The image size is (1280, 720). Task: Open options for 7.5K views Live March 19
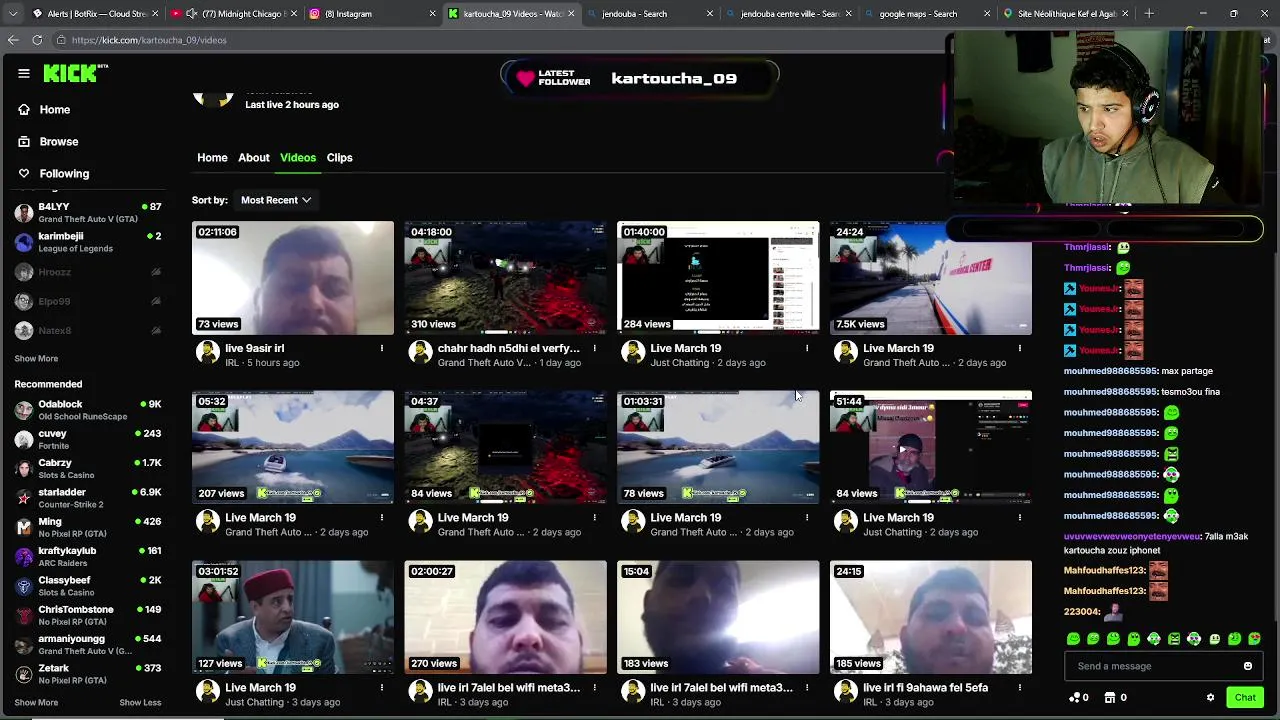[x=1019, y=348]
